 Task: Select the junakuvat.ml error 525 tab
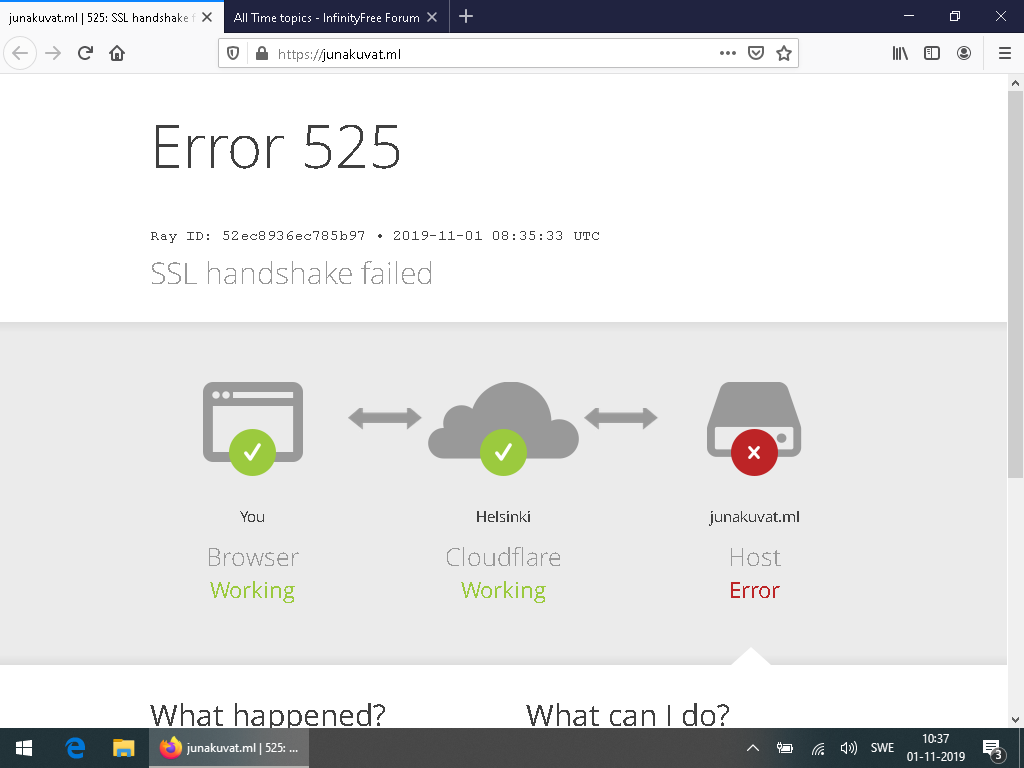coord(100,16)
